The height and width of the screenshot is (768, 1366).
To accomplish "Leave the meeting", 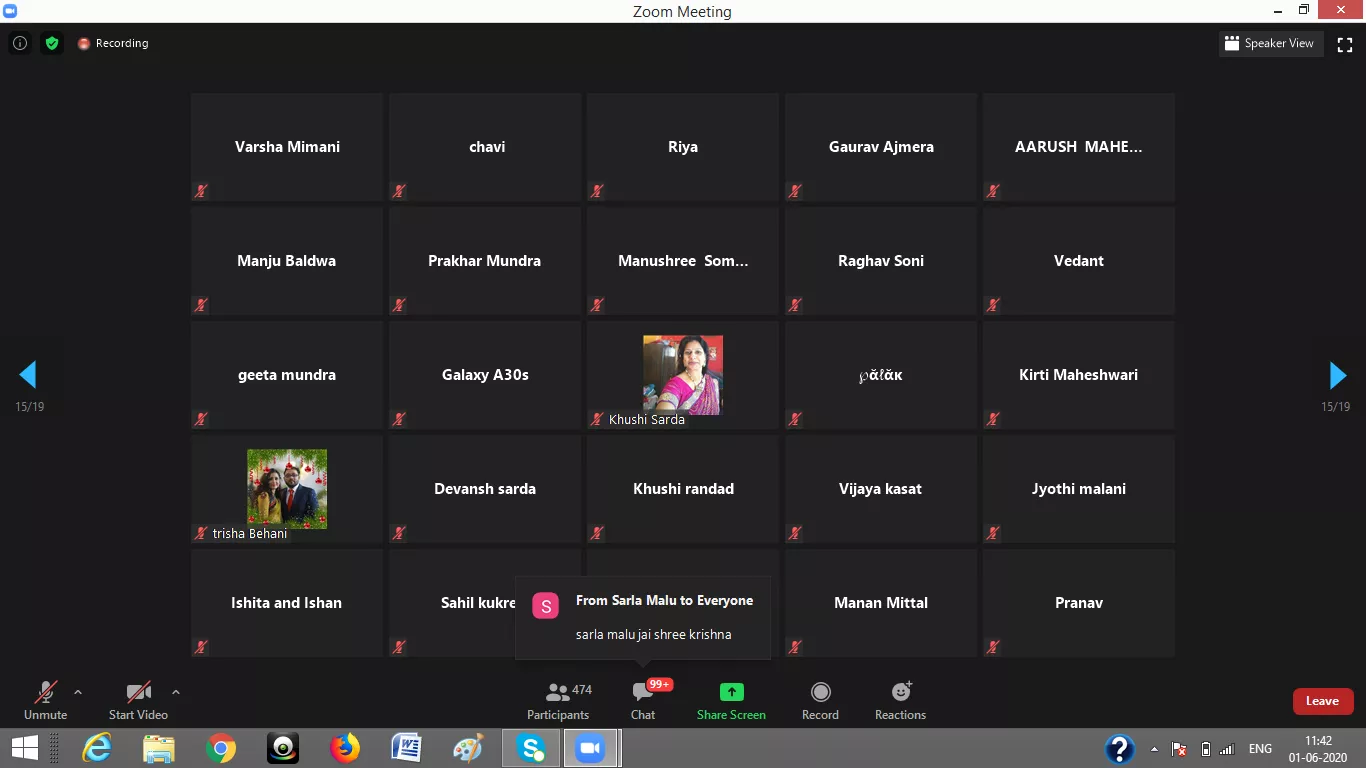I will click(1322, 701).
